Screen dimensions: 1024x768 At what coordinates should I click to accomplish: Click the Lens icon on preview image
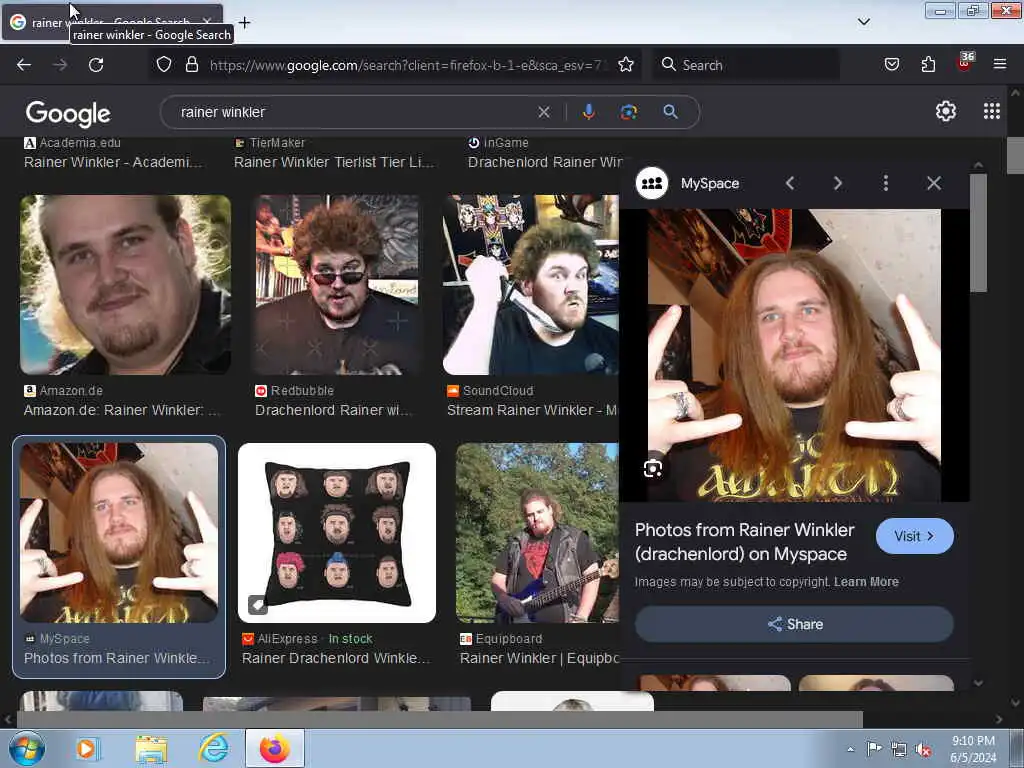[x=653, y=468]
